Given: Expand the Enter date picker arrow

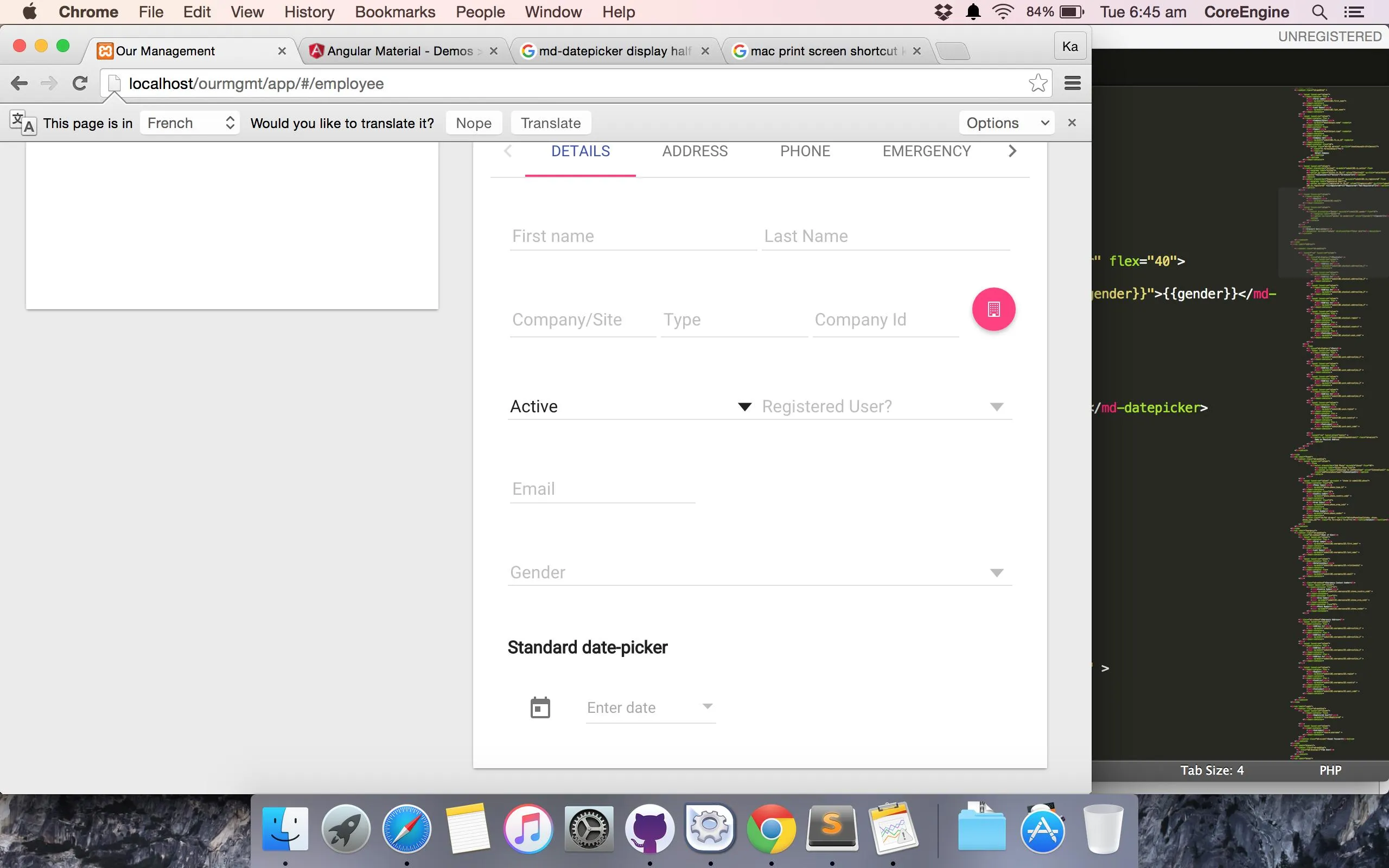Looking at the screenshot, I should (x=707, y=706).
